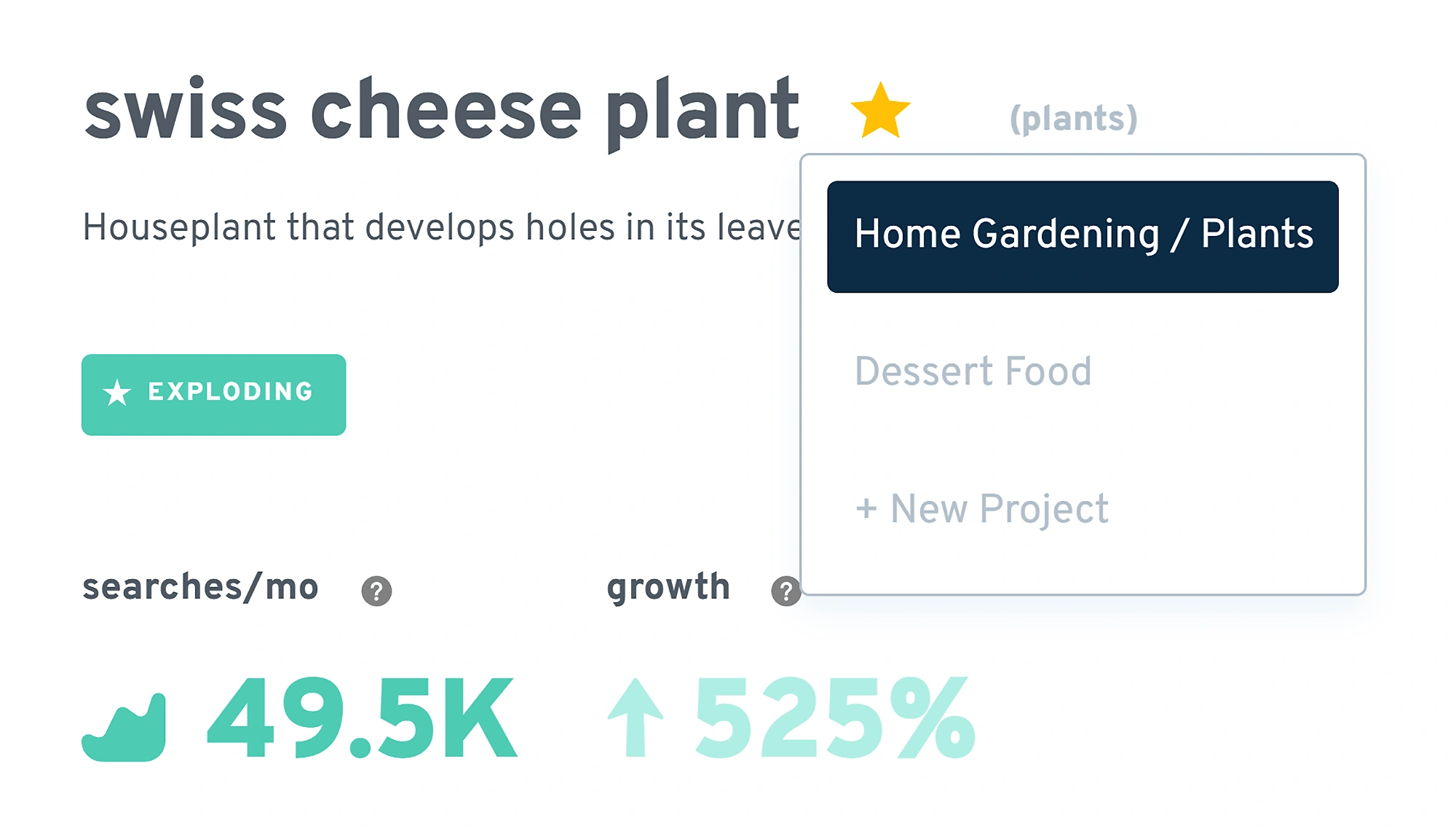Open the growth help question icon
The image size is (1456, 834).
786,591
